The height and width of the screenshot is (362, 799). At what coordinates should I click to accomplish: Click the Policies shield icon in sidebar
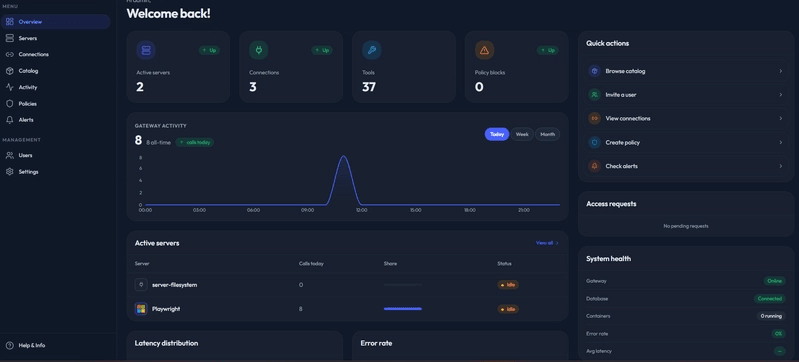10,104
